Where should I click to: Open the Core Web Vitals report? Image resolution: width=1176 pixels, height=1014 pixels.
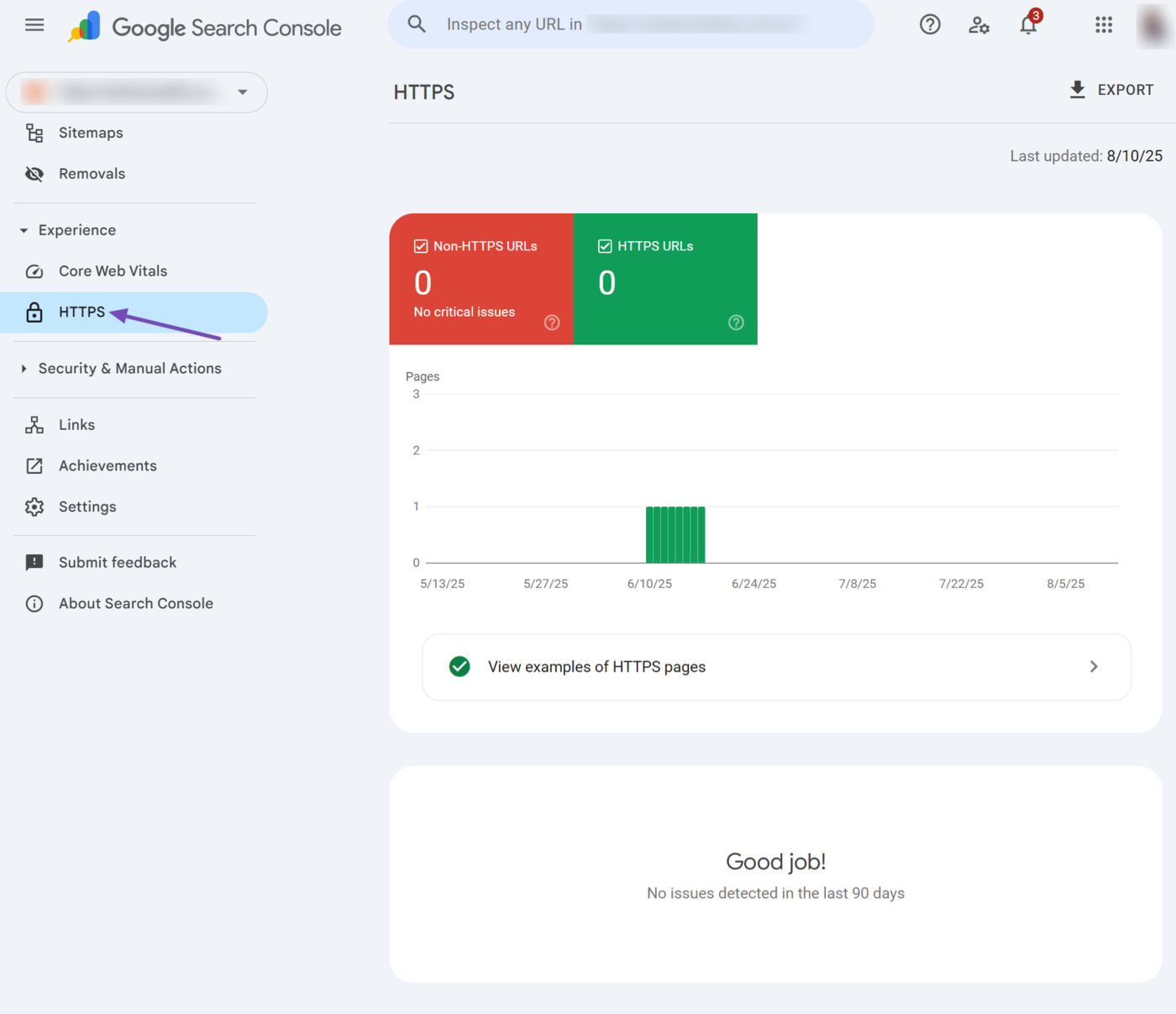click(x=113, y=271)
